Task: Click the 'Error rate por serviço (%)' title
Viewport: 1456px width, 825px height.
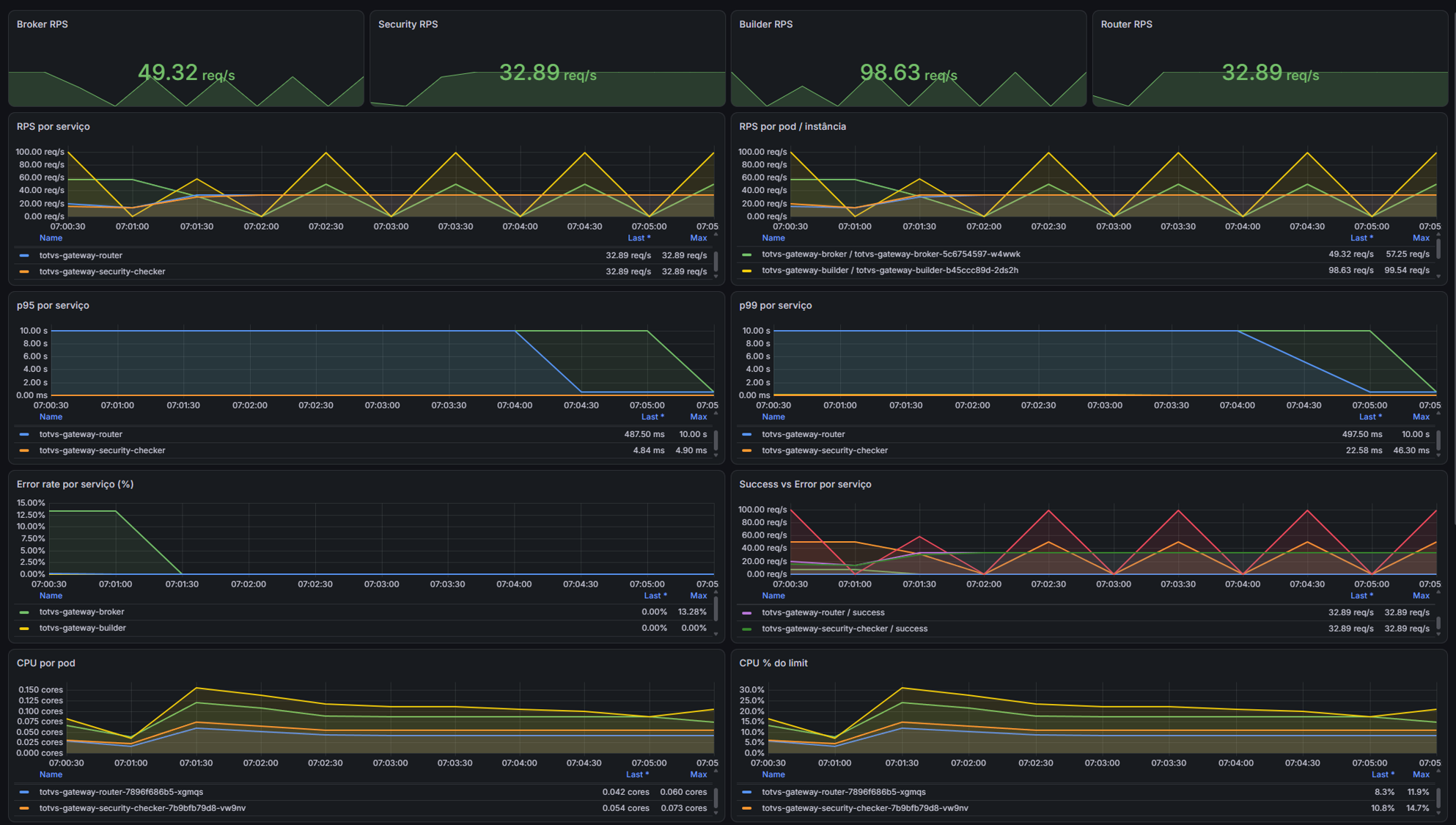Action: pyautogui.click(x=75, y=484)
